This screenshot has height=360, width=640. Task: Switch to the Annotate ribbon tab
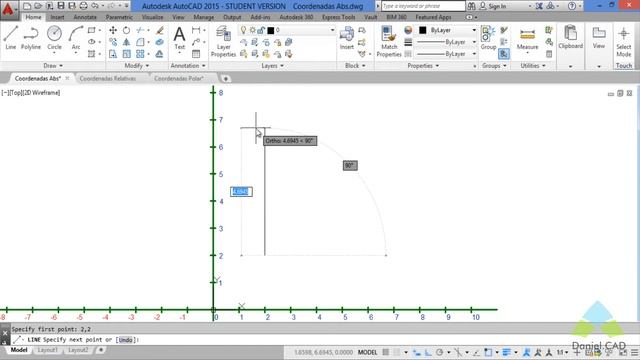pos(85,17)
